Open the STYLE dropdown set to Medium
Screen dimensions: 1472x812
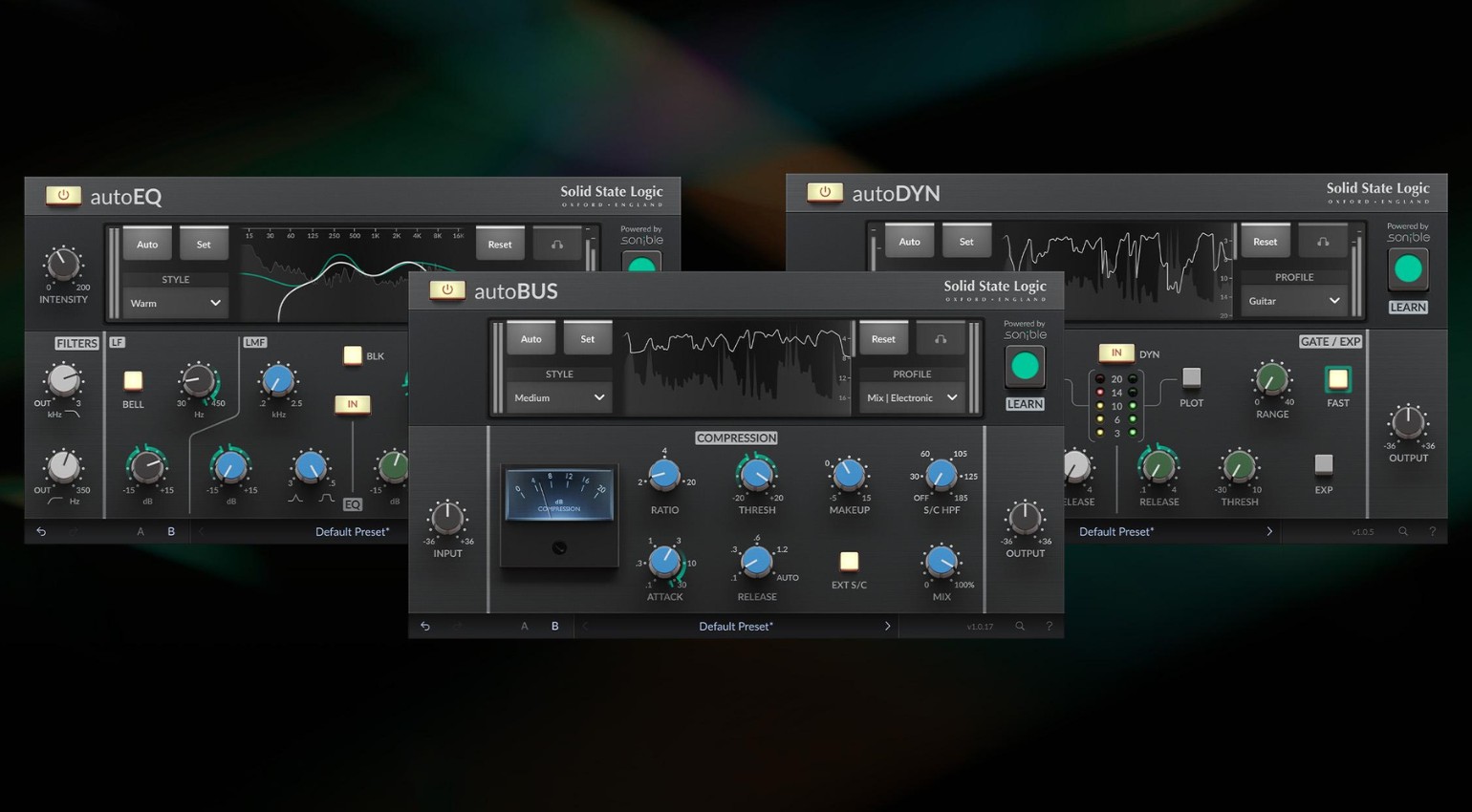(x=557, y=397)
